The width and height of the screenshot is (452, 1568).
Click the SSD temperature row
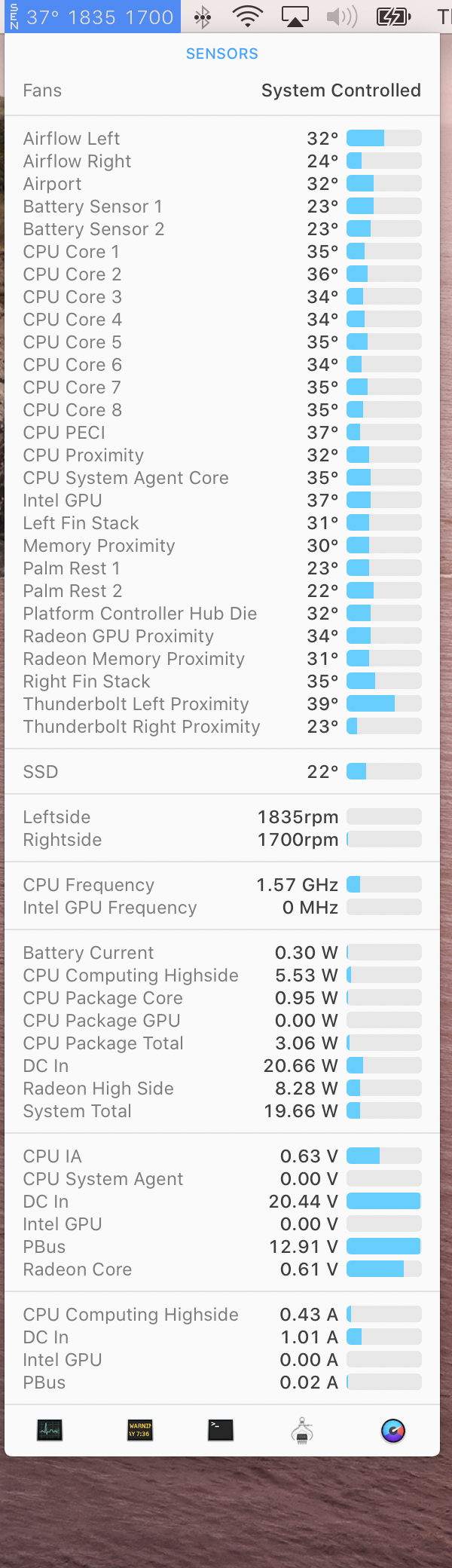pos(221,772)
